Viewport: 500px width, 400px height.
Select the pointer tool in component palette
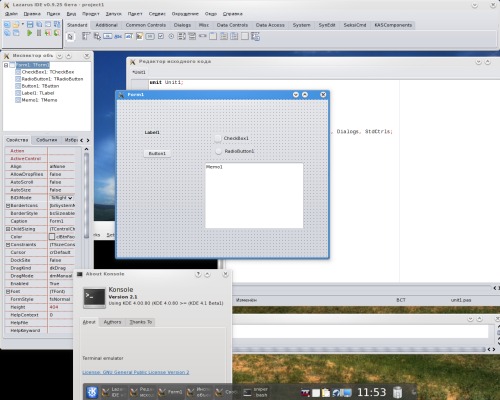click(x=70, y=37)
